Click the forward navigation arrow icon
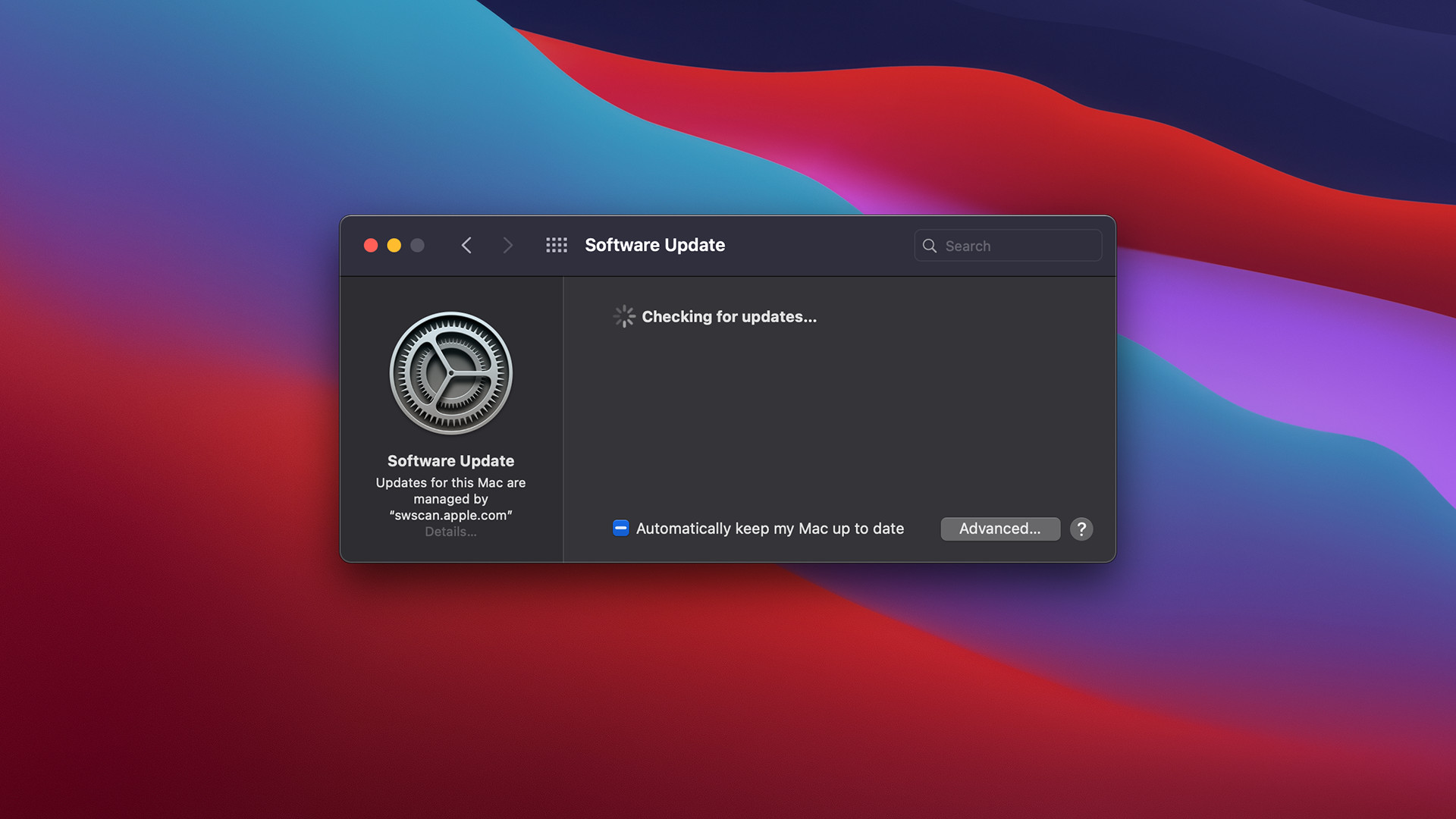1456x819 pixels. click(x=507, y=245)
